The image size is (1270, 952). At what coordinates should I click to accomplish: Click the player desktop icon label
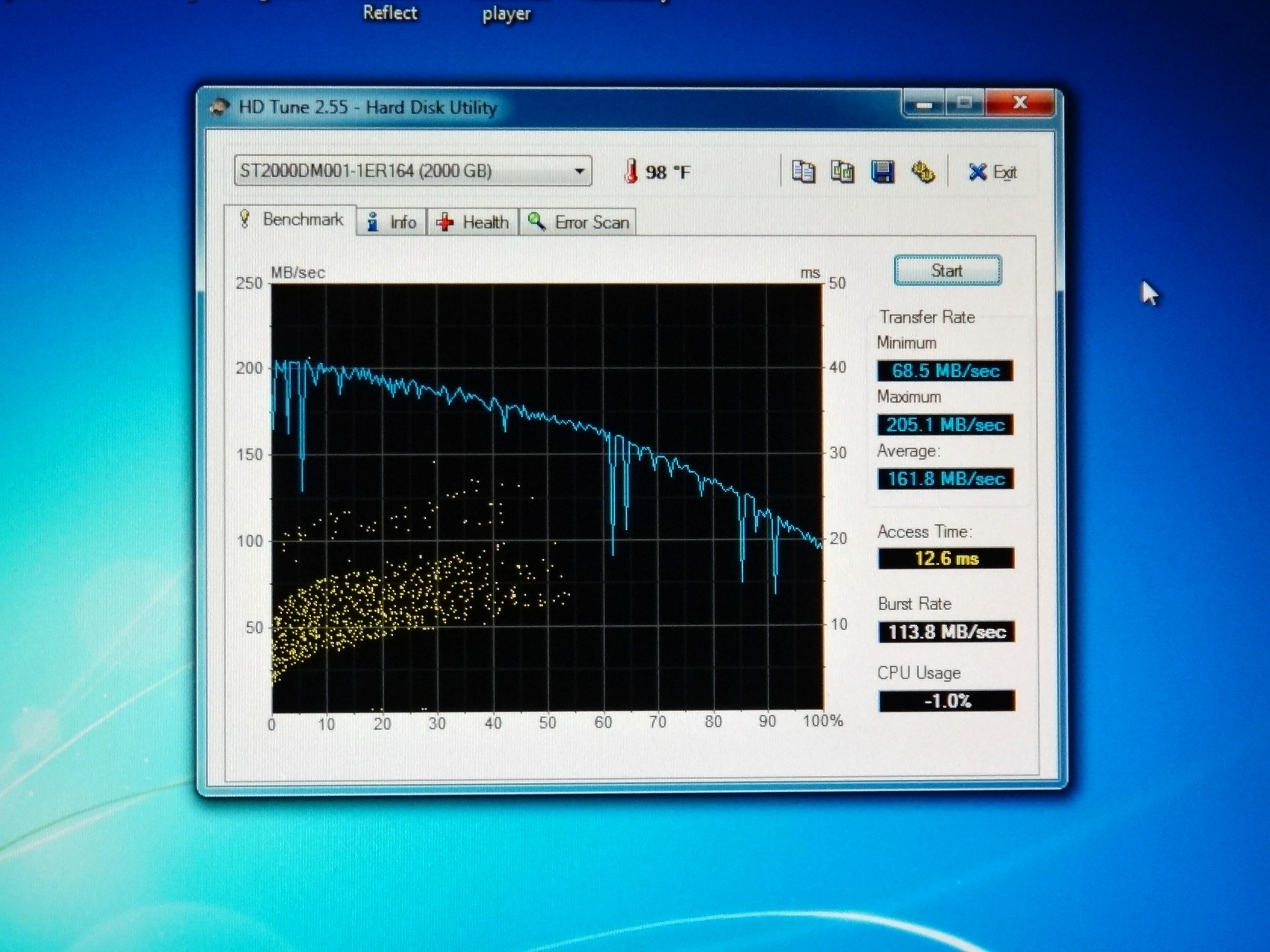coord(507,14)
